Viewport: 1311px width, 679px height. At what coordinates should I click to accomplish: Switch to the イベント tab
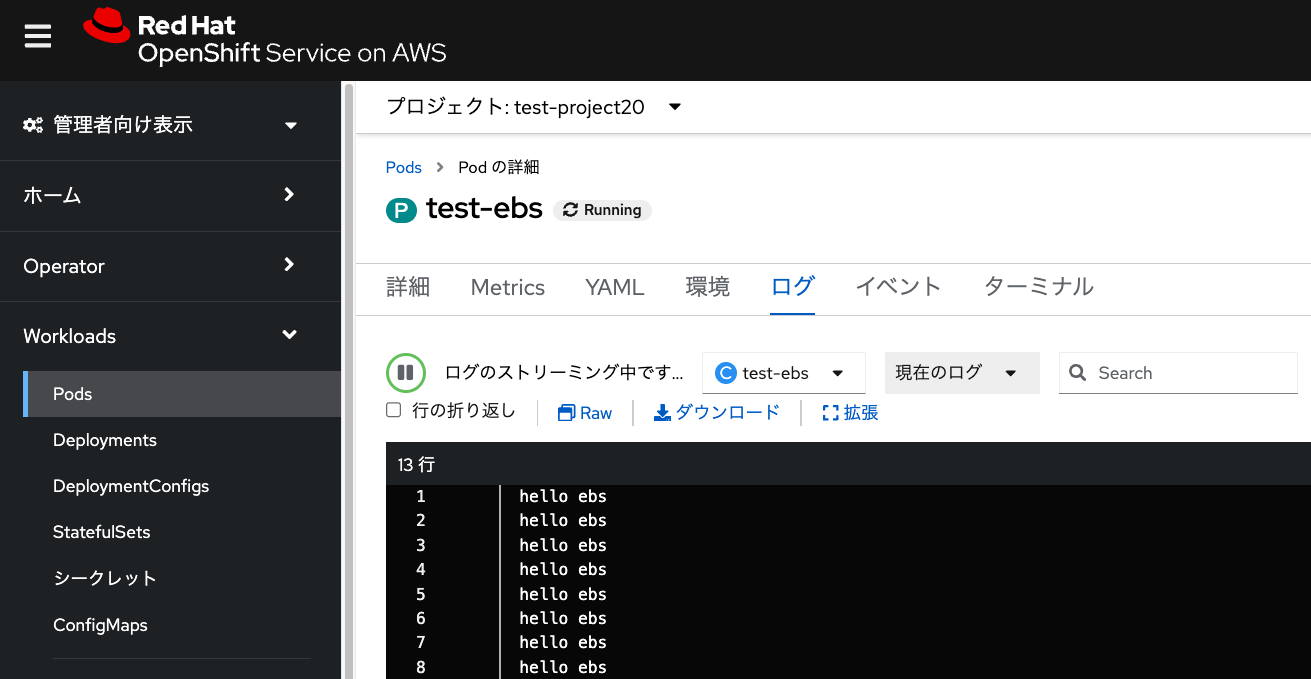coord(899,287)
